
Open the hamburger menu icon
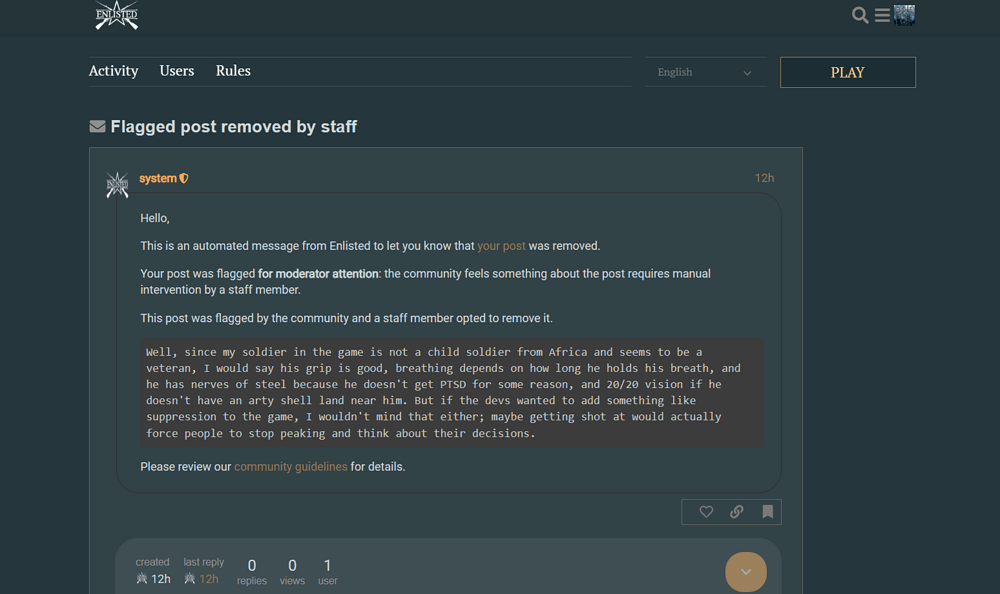point(882,15)
